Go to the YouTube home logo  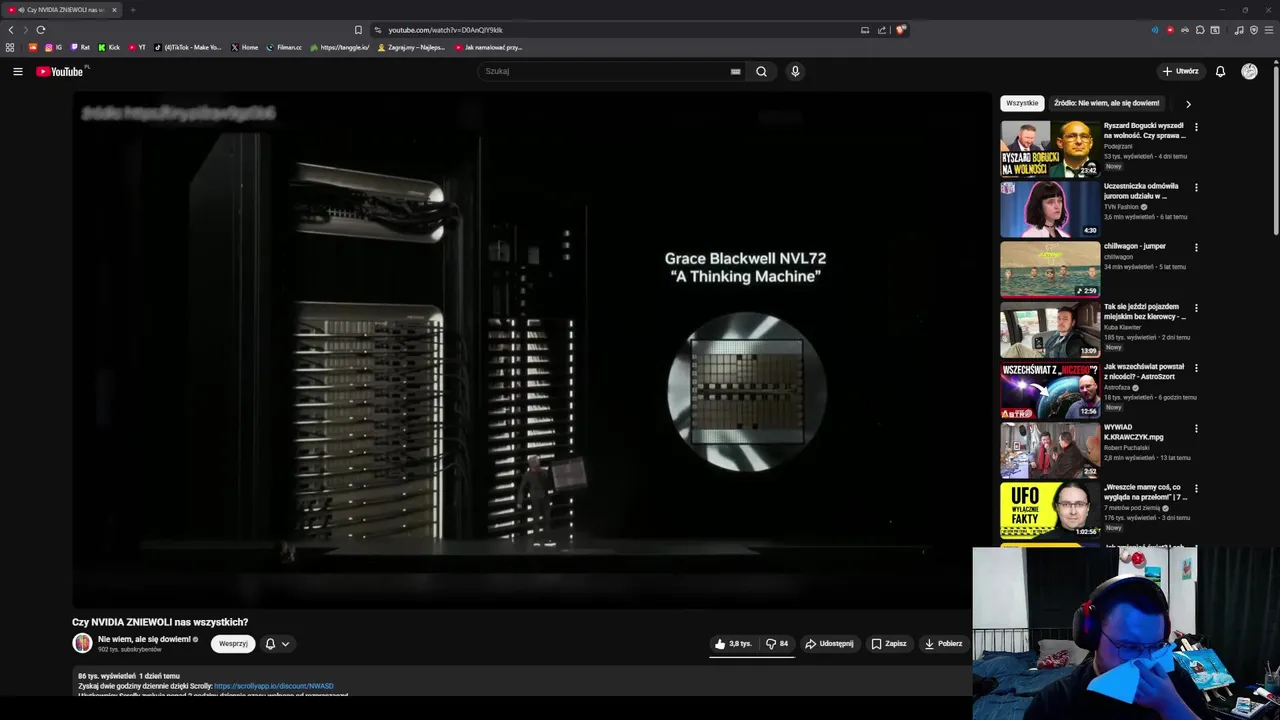point(62,71)
